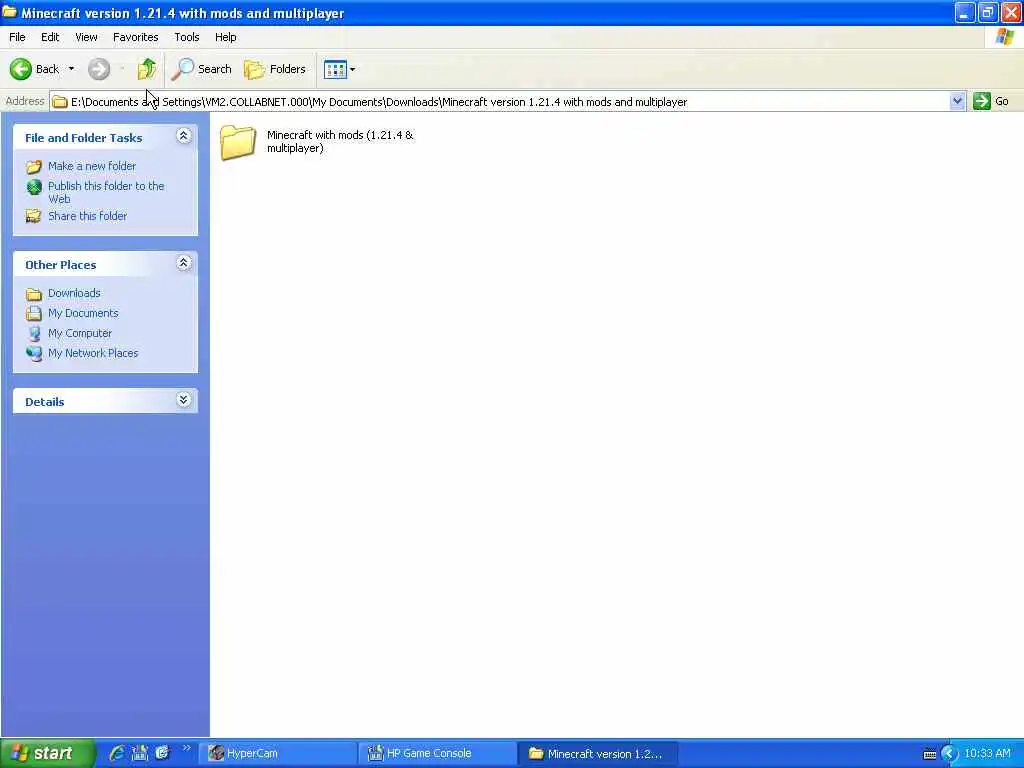Viewport: 1024px width, 768px height.
Task: Launch Internet Explorer from Quick Launch
Action: pos(117,754)
